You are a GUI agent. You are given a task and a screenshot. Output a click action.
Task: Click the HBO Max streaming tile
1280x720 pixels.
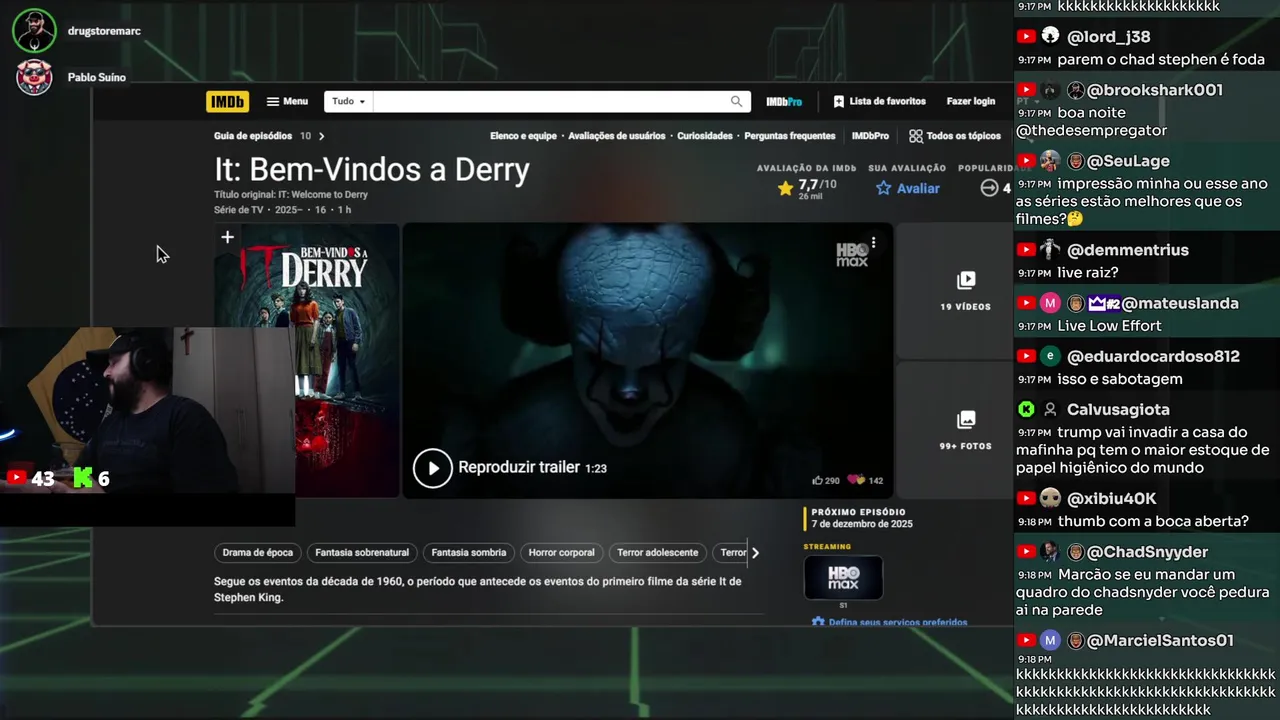(843, 578)
